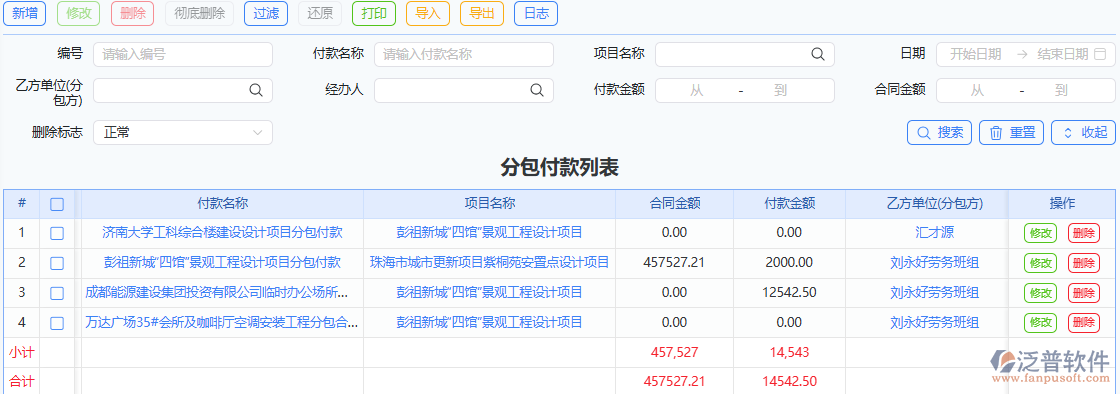This screenshot has width=1120, height=394.
Task: Check the checkbox for row 3
Action: pyautogui.click(x=57, y=293)
